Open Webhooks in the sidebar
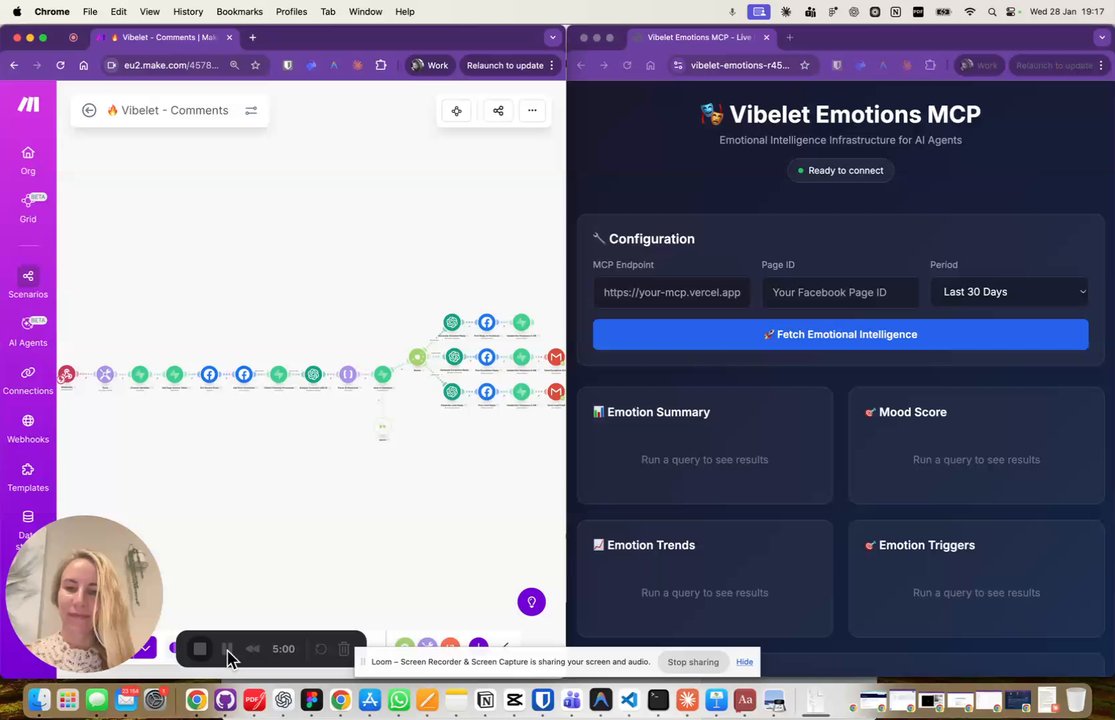This screenshot has width=1115, height=720. pos(28,429)
